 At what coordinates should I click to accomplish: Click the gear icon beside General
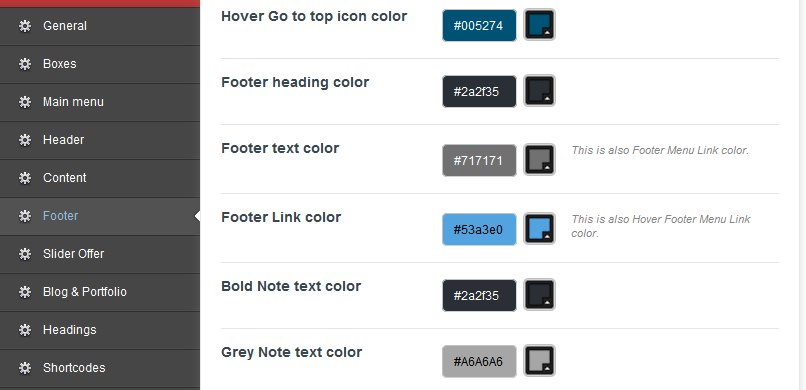tap(25, 26)
